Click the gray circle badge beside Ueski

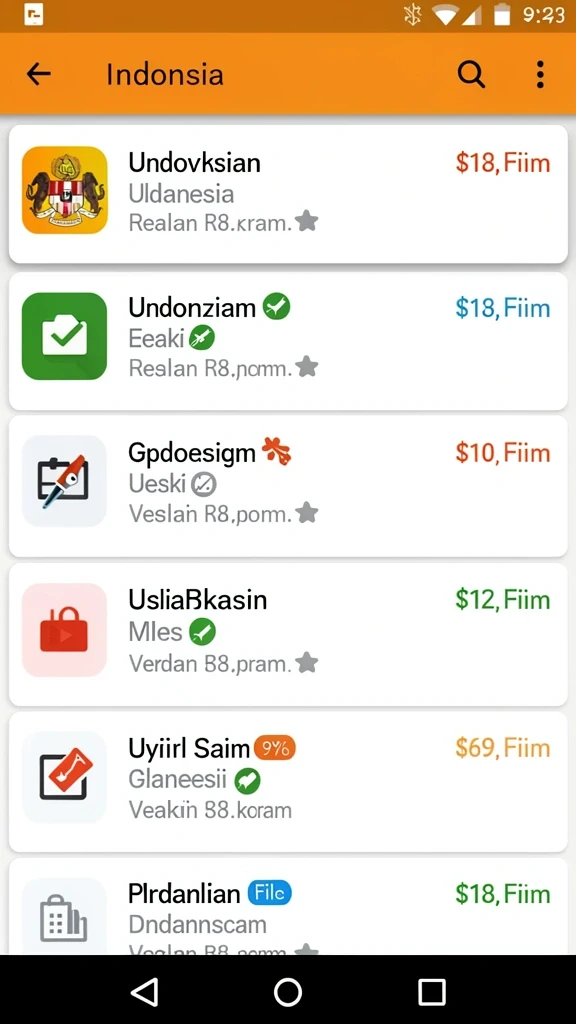tap(204, 484)
